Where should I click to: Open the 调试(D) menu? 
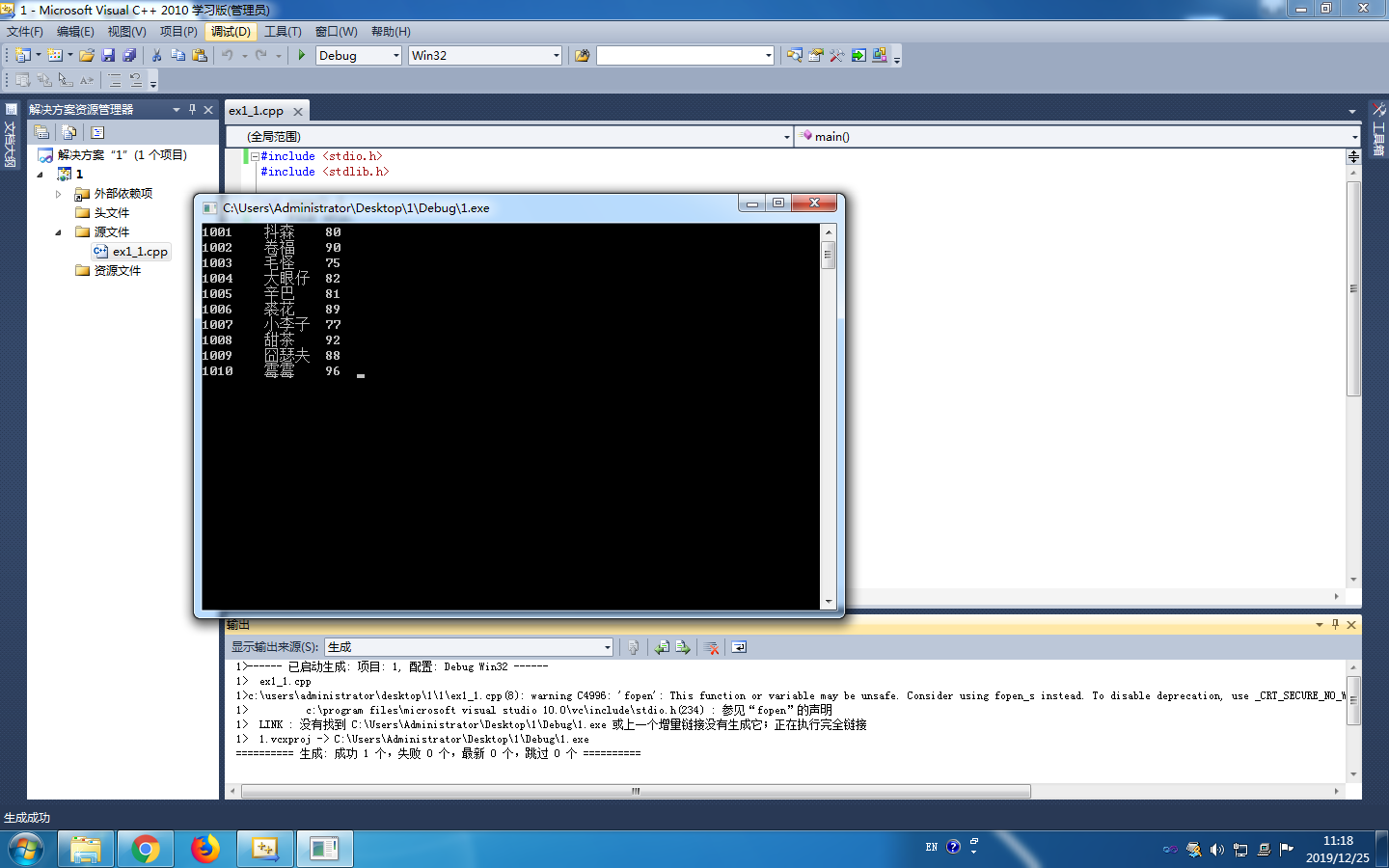231,32
